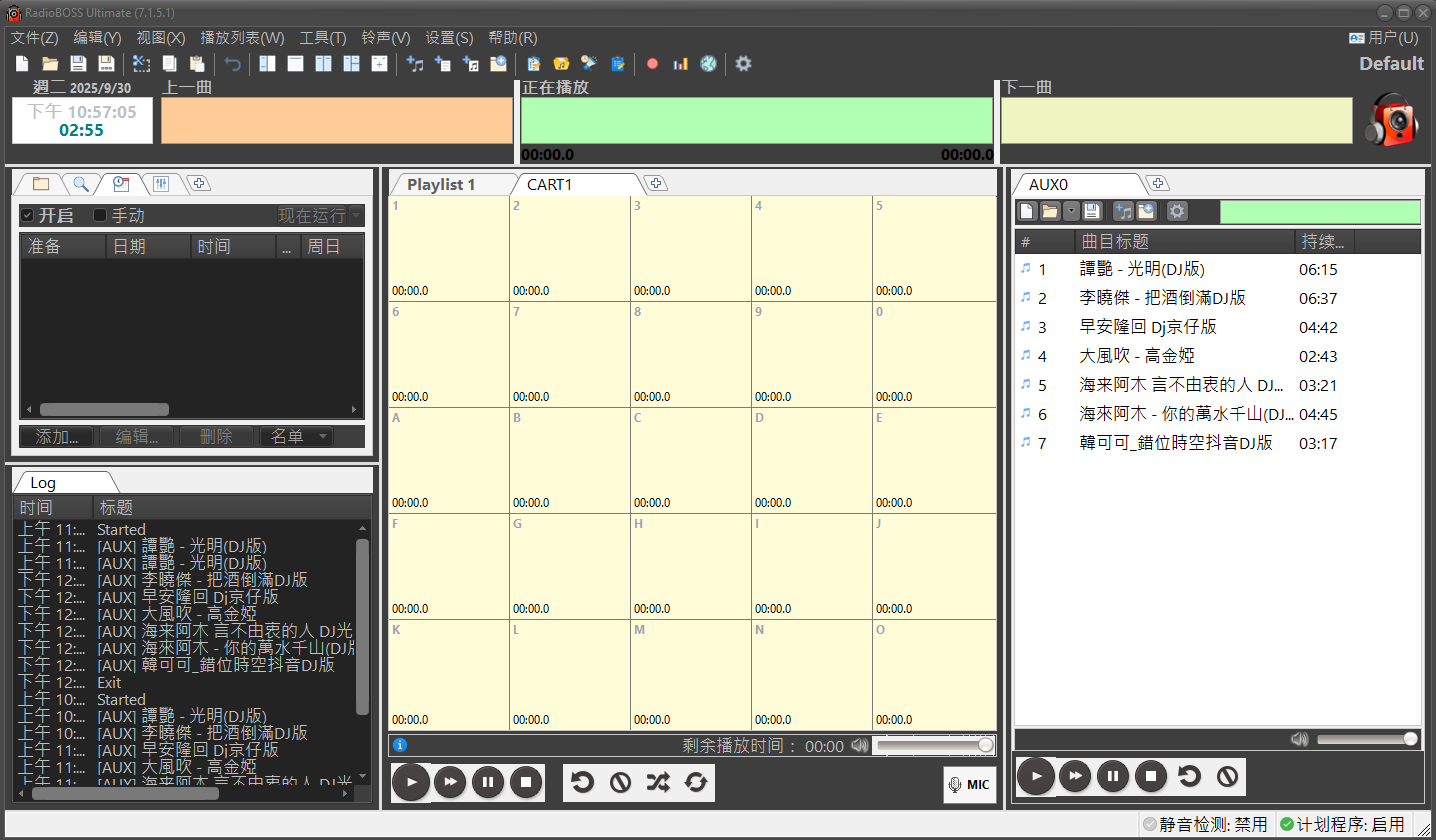Click the 添加... button in scheduler
Image resolution: width=1436 pixels, height=840 pixels.
click(57, 437)
